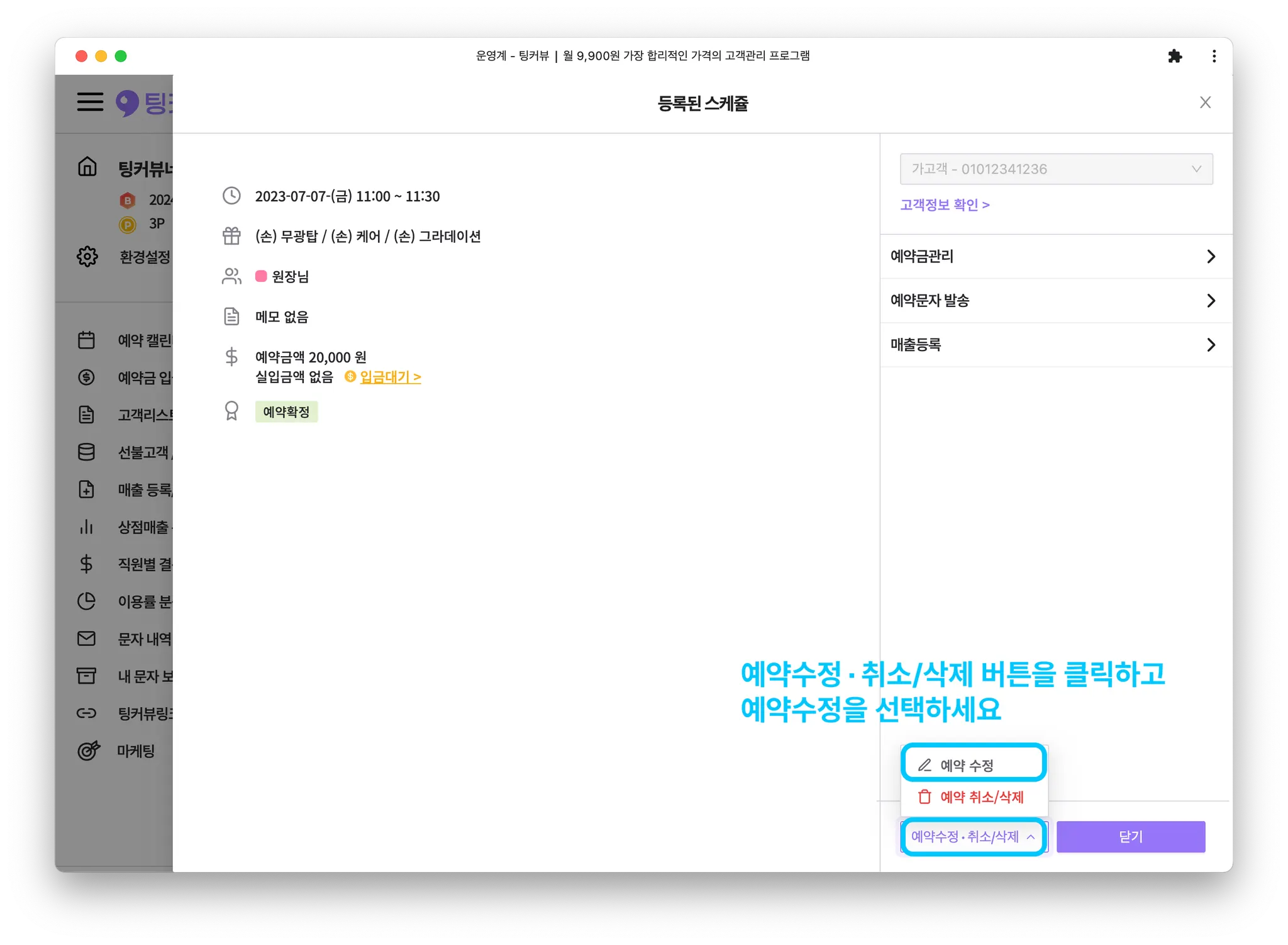Screen dimensions: 1288x945
Task: Click the pie chart icon for 이용률
Action: point(86,601)
